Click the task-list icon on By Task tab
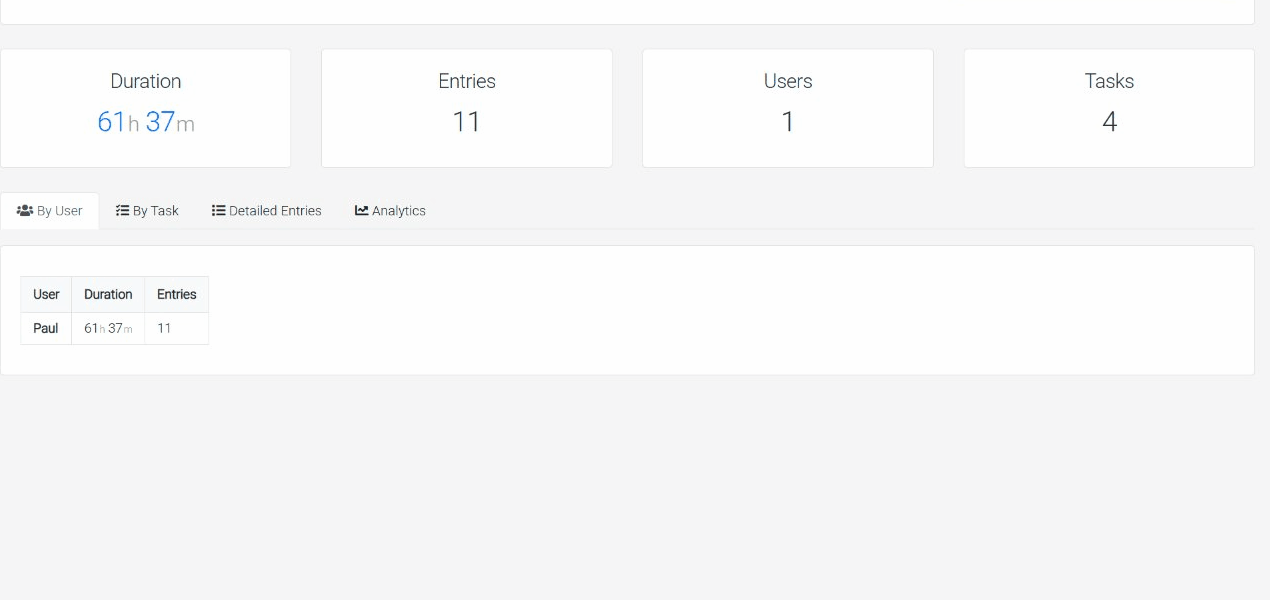The width and height of the screenshot is (1270, 600). (123, 210)
